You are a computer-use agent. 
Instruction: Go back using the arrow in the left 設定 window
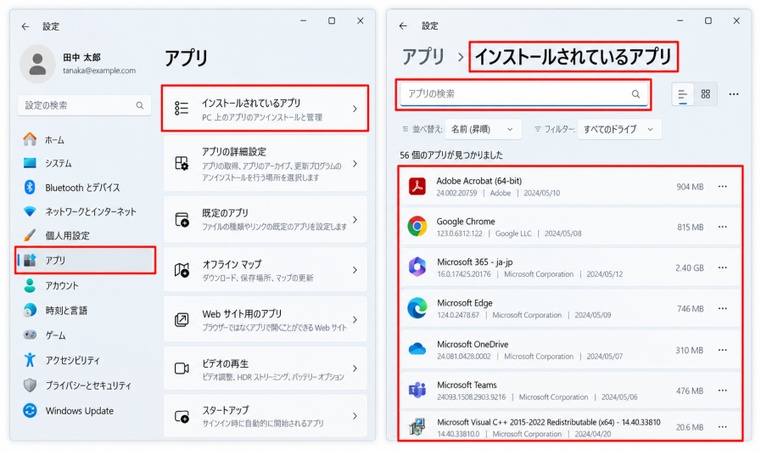coord(26,27)
